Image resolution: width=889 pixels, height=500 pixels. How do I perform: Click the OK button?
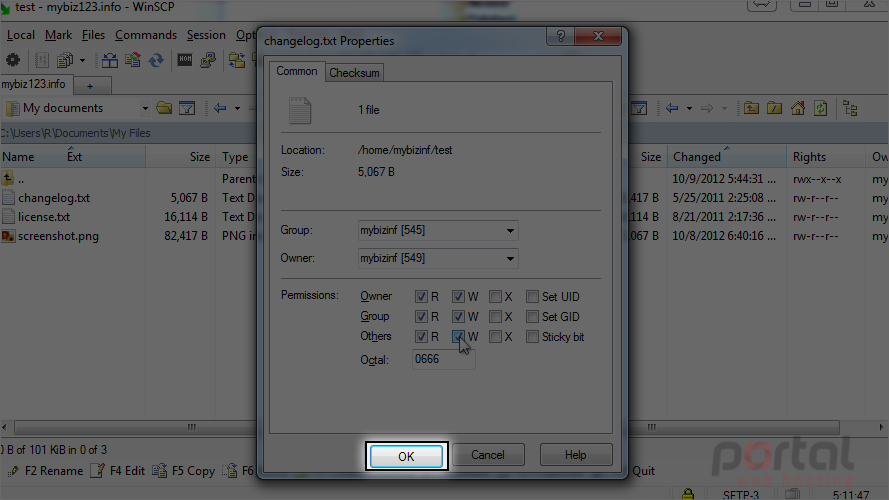point(406,456)
